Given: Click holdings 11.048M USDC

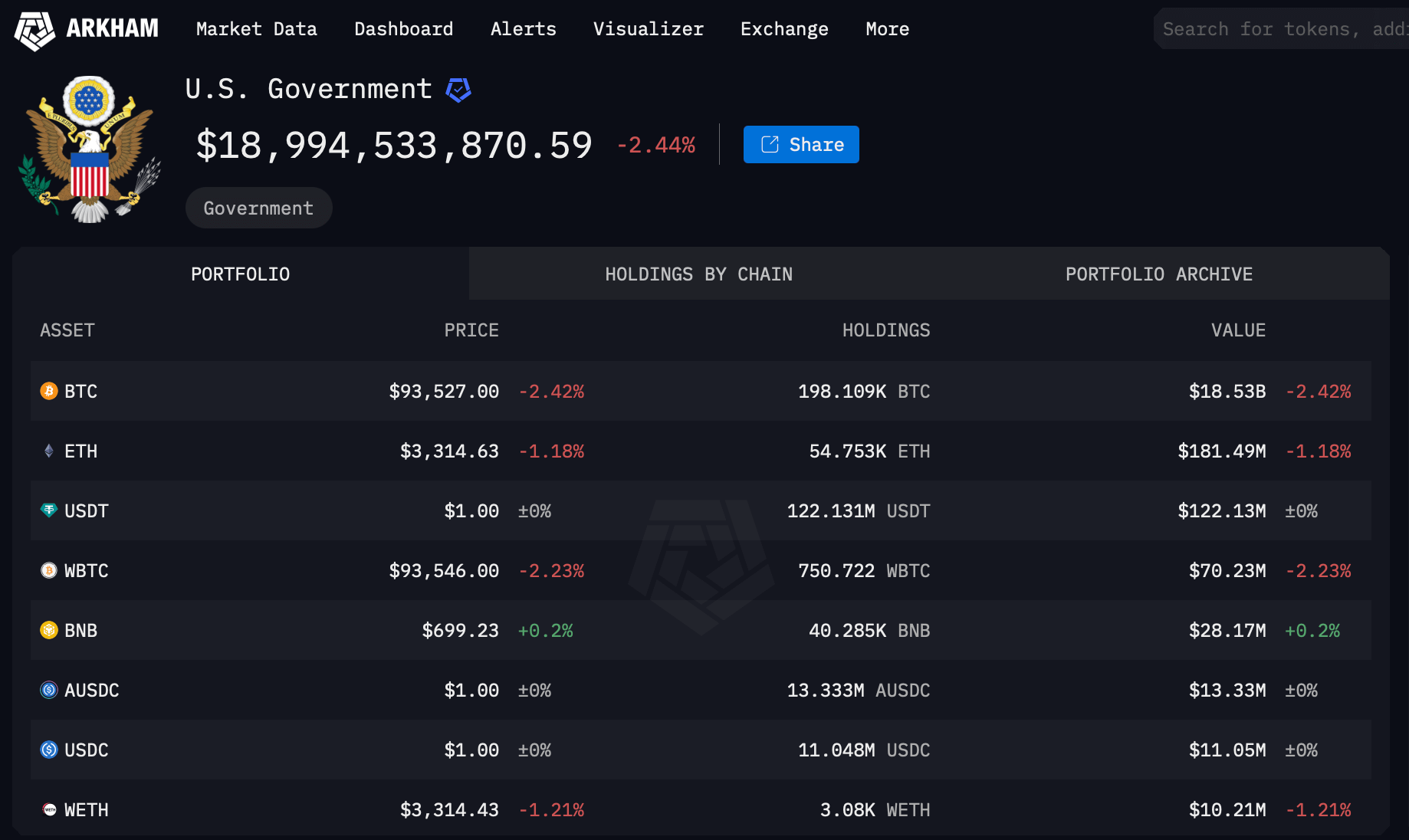Looking at the screenshot, I should (x=864, y=750).
